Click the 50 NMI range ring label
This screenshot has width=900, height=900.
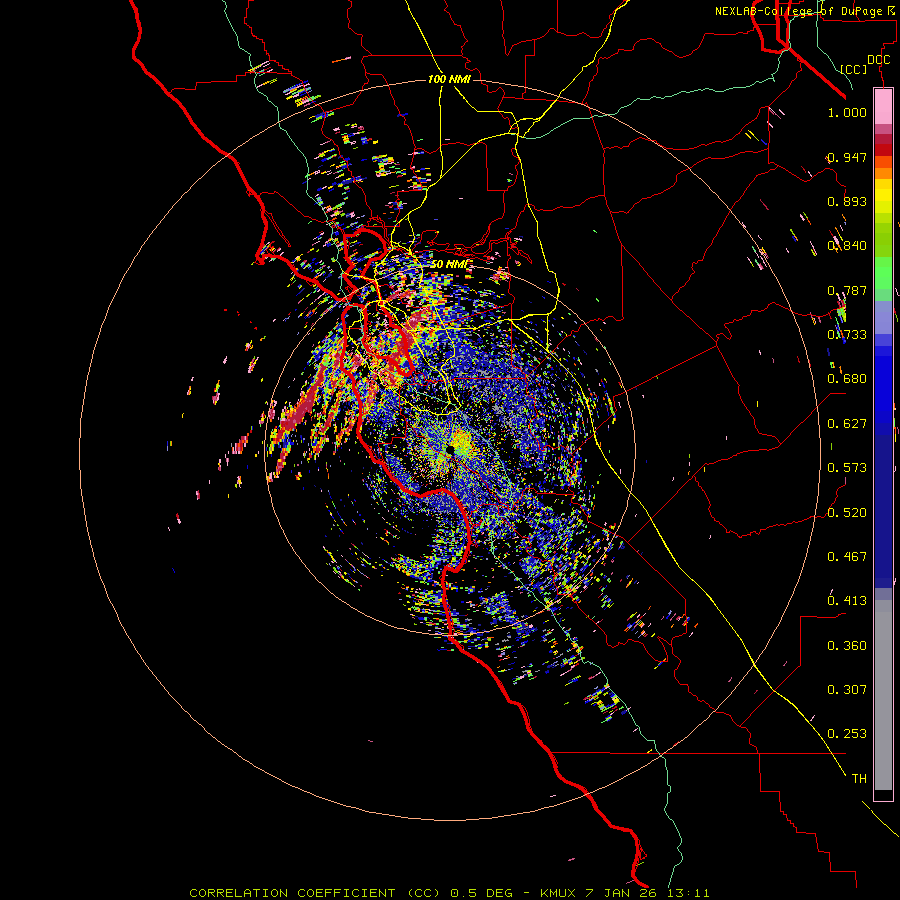pos(449,264)
